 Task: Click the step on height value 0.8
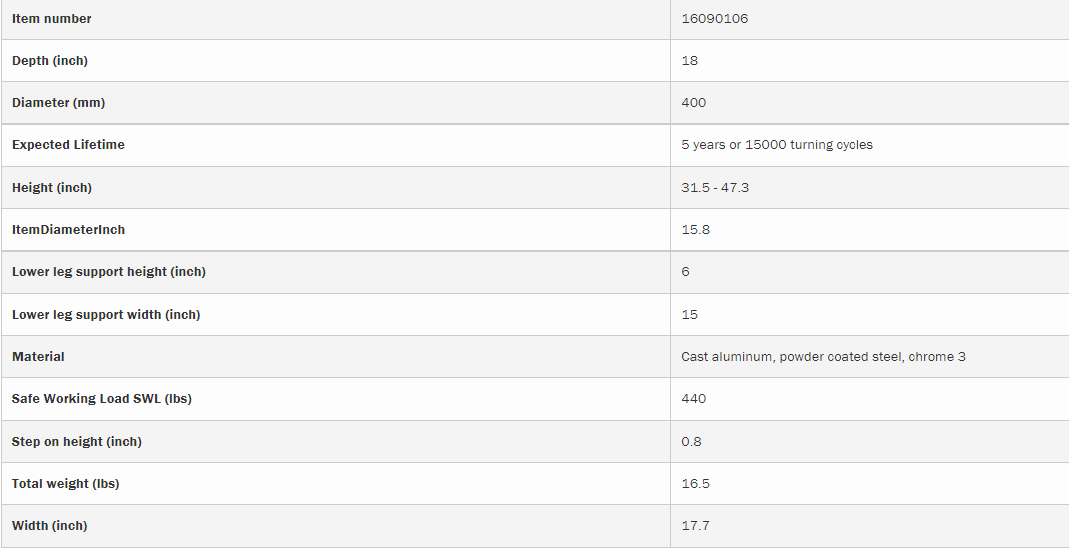point(692,442)
